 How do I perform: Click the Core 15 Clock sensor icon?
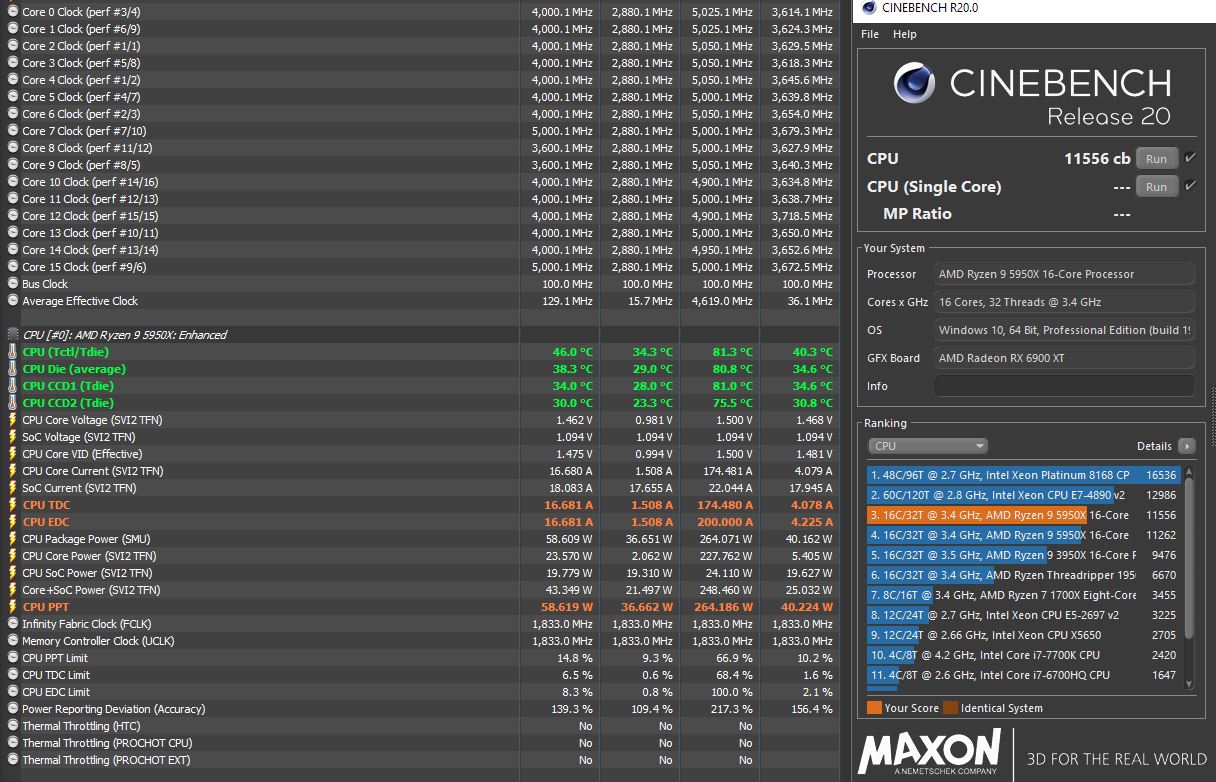(x=13, y=267)
